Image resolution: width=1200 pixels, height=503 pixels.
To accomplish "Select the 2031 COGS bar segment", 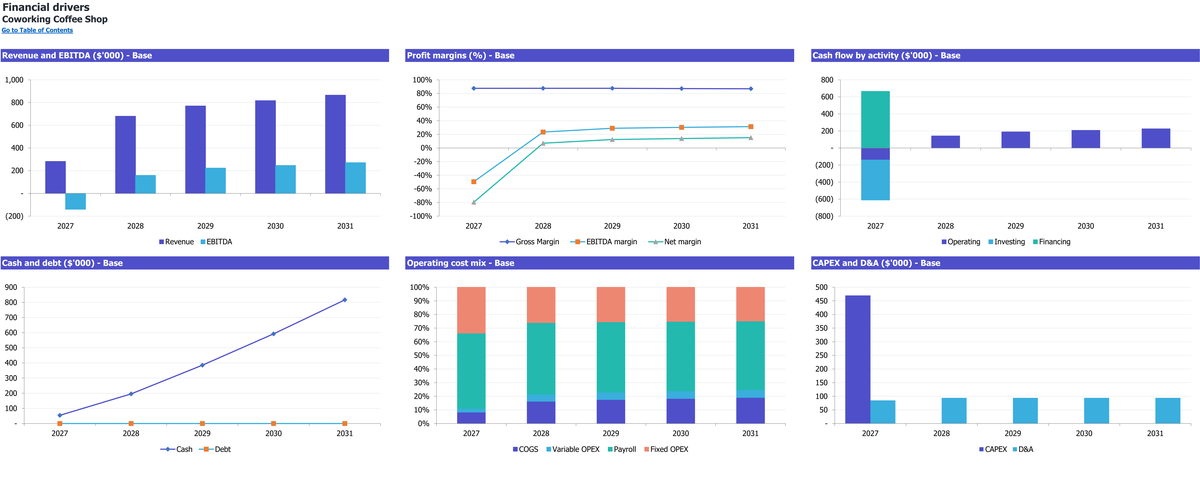I will point(750,411).
